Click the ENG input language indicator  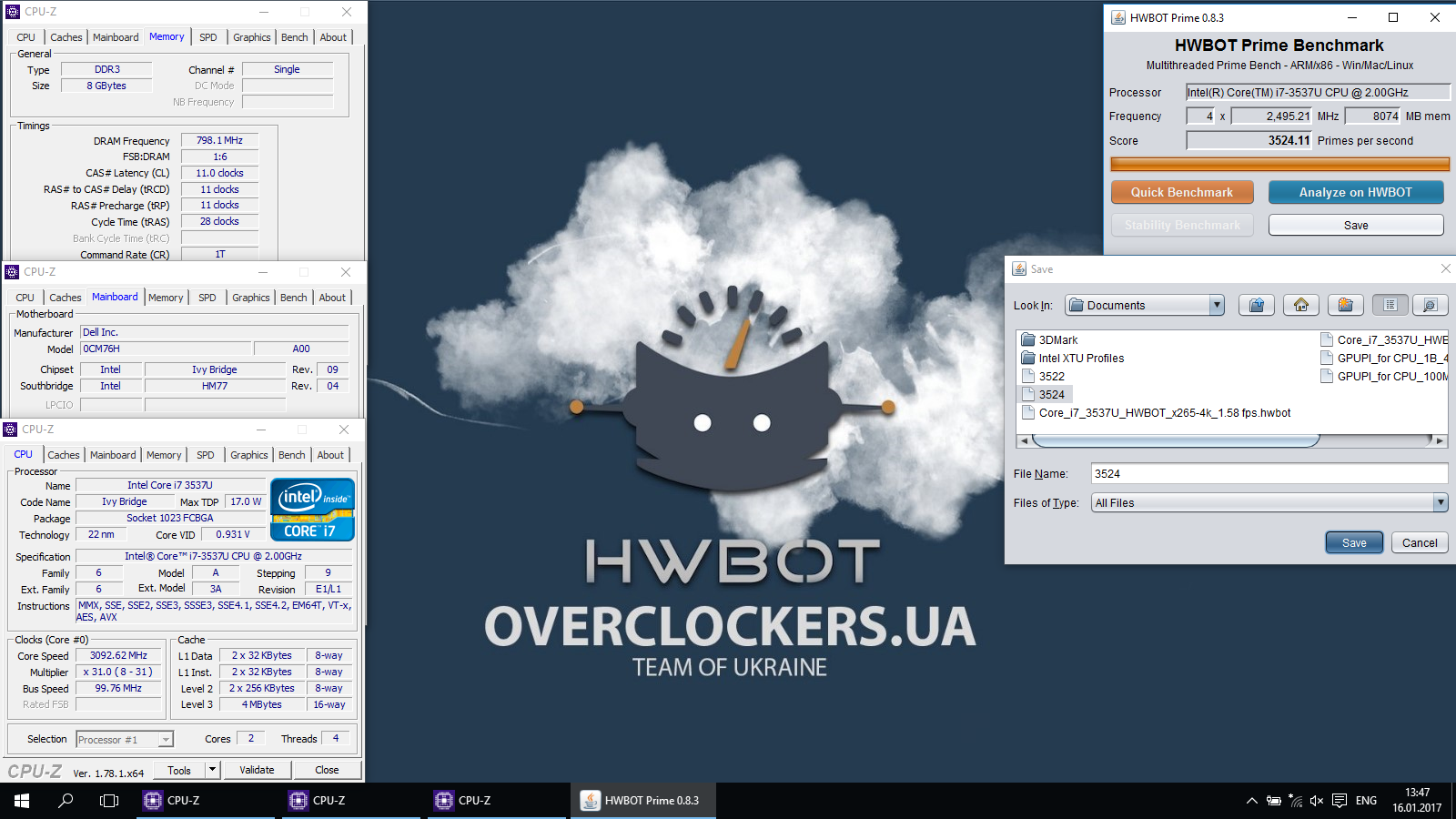point(1366,801)
